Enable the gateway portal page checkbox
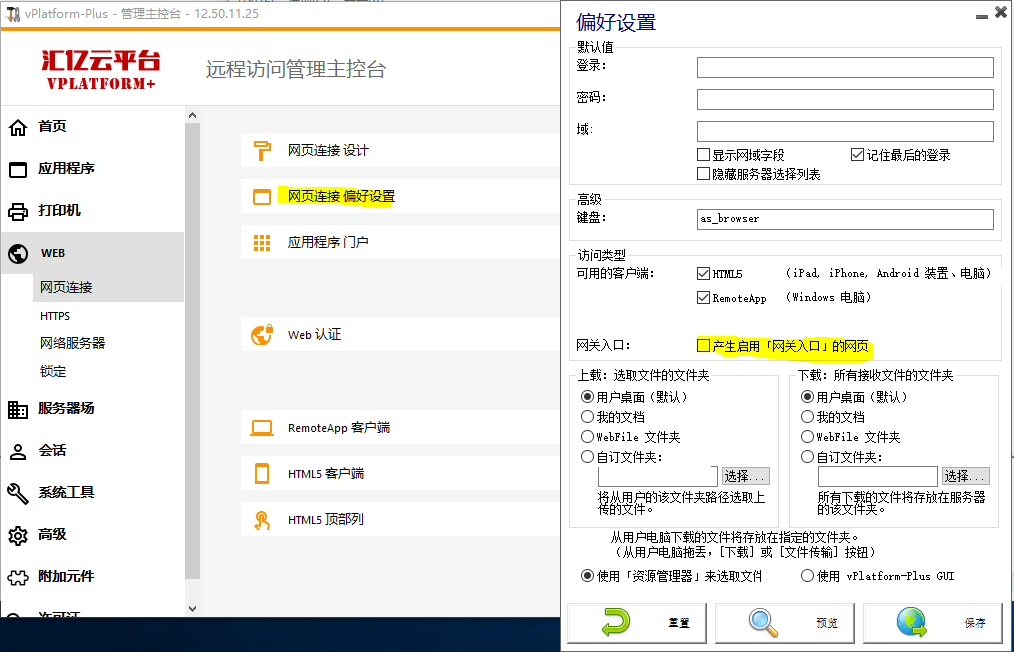The width and height of the screenshot is (1014, 652). tap(704, 345)
